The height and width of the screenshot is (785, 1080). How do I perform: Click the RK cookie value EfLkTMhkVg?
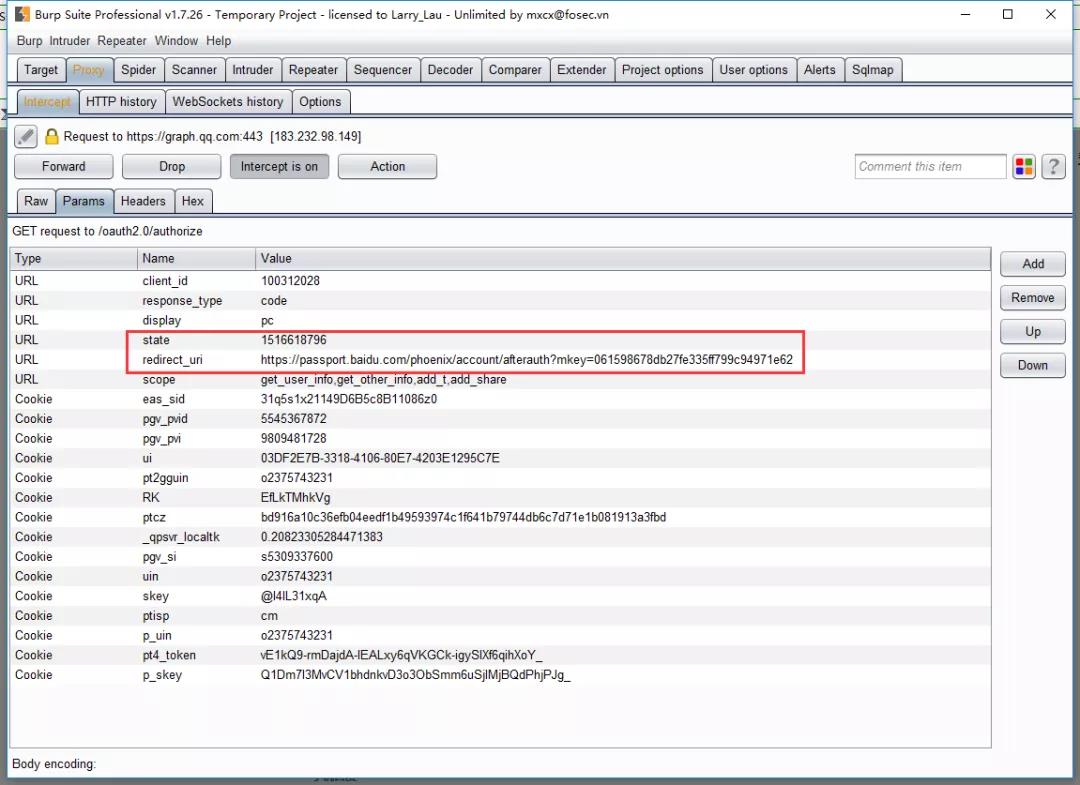pos(295,497)
